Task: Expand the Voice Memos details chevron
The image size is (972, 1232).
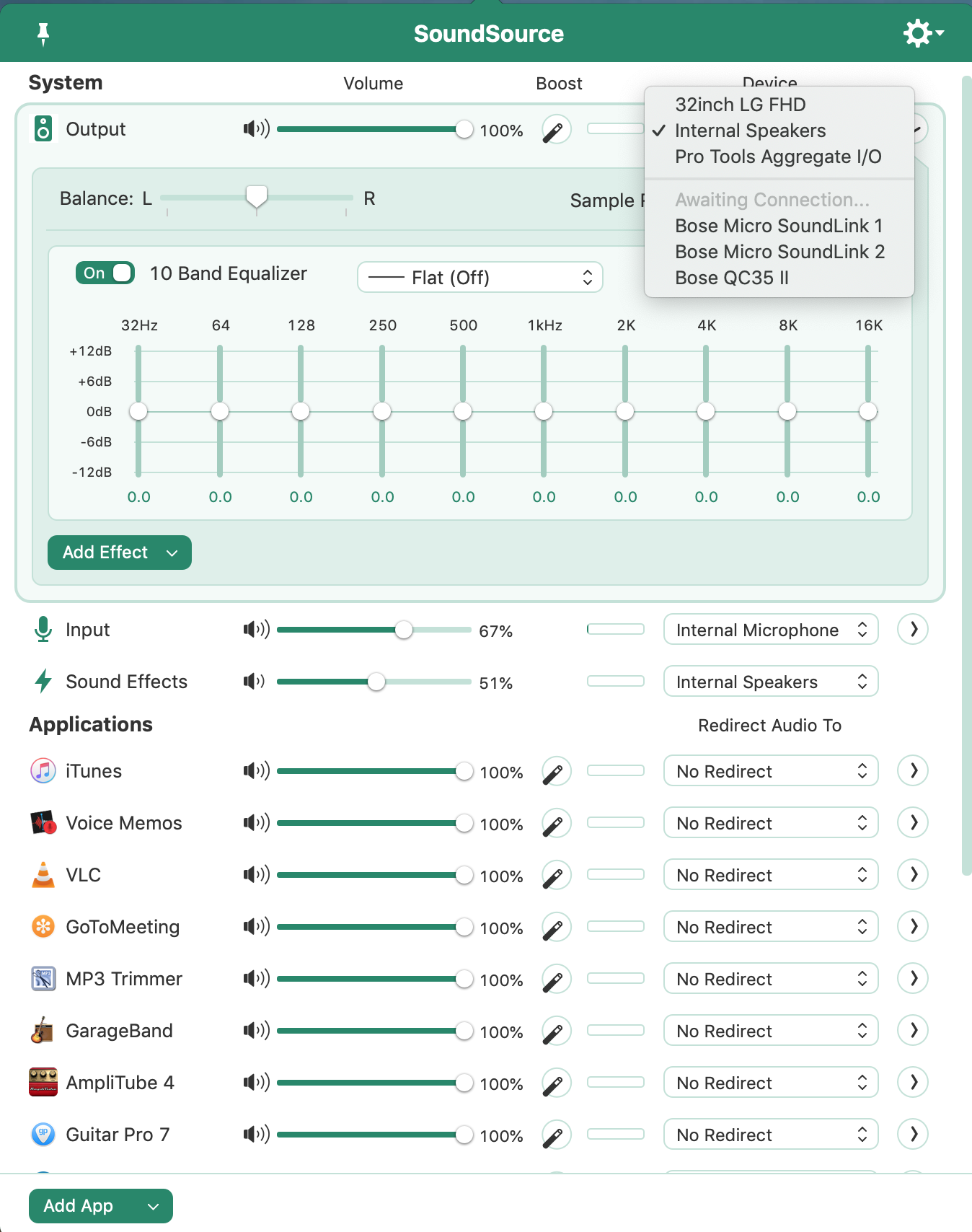Action: (913, 823)
